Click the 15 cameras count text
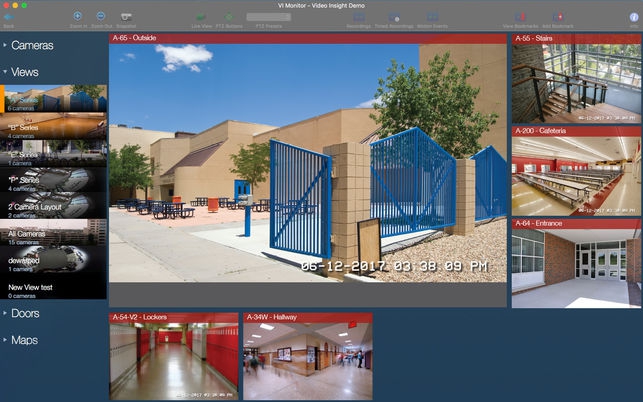 tap(23, 242)
